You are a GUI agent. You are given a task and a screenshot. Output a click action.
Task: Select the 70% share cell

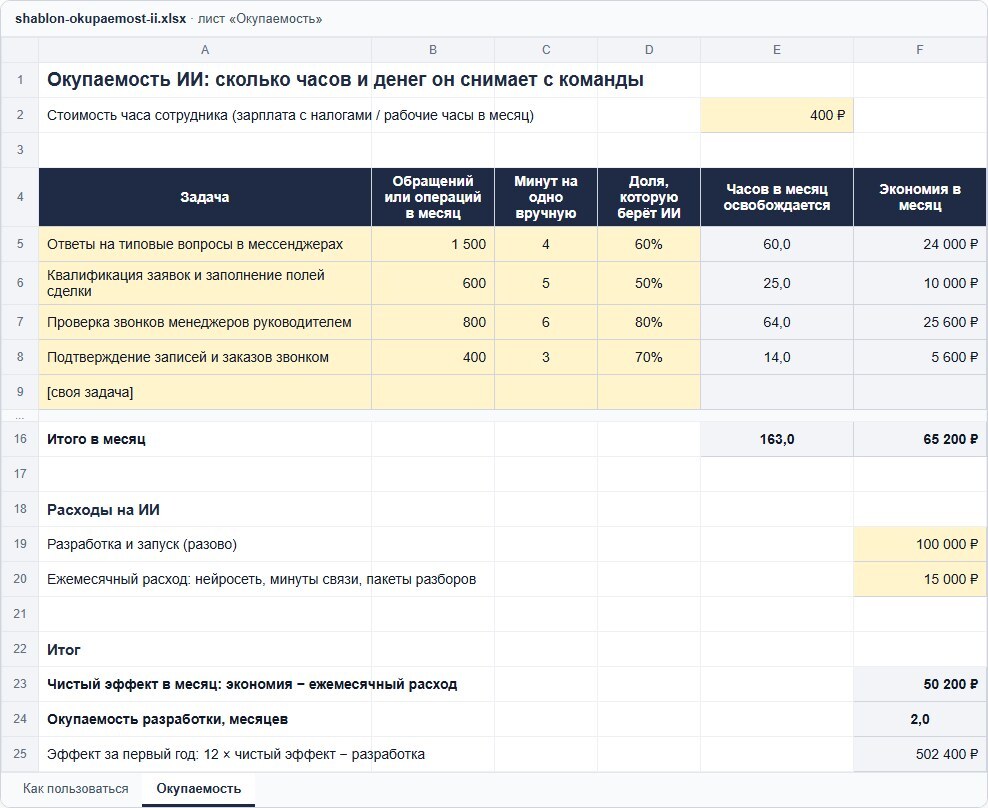pyautogui.click(x=649, y=357)
